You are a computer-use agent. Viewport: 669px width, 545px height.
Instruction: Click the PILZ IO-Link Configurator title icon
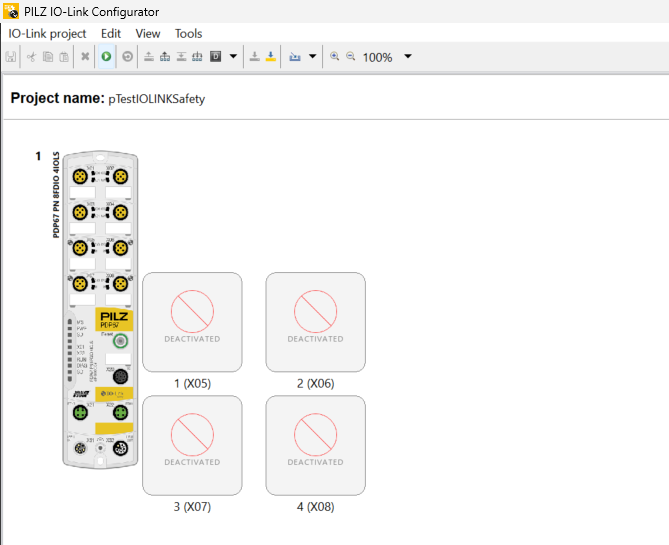tap(11, 11)
